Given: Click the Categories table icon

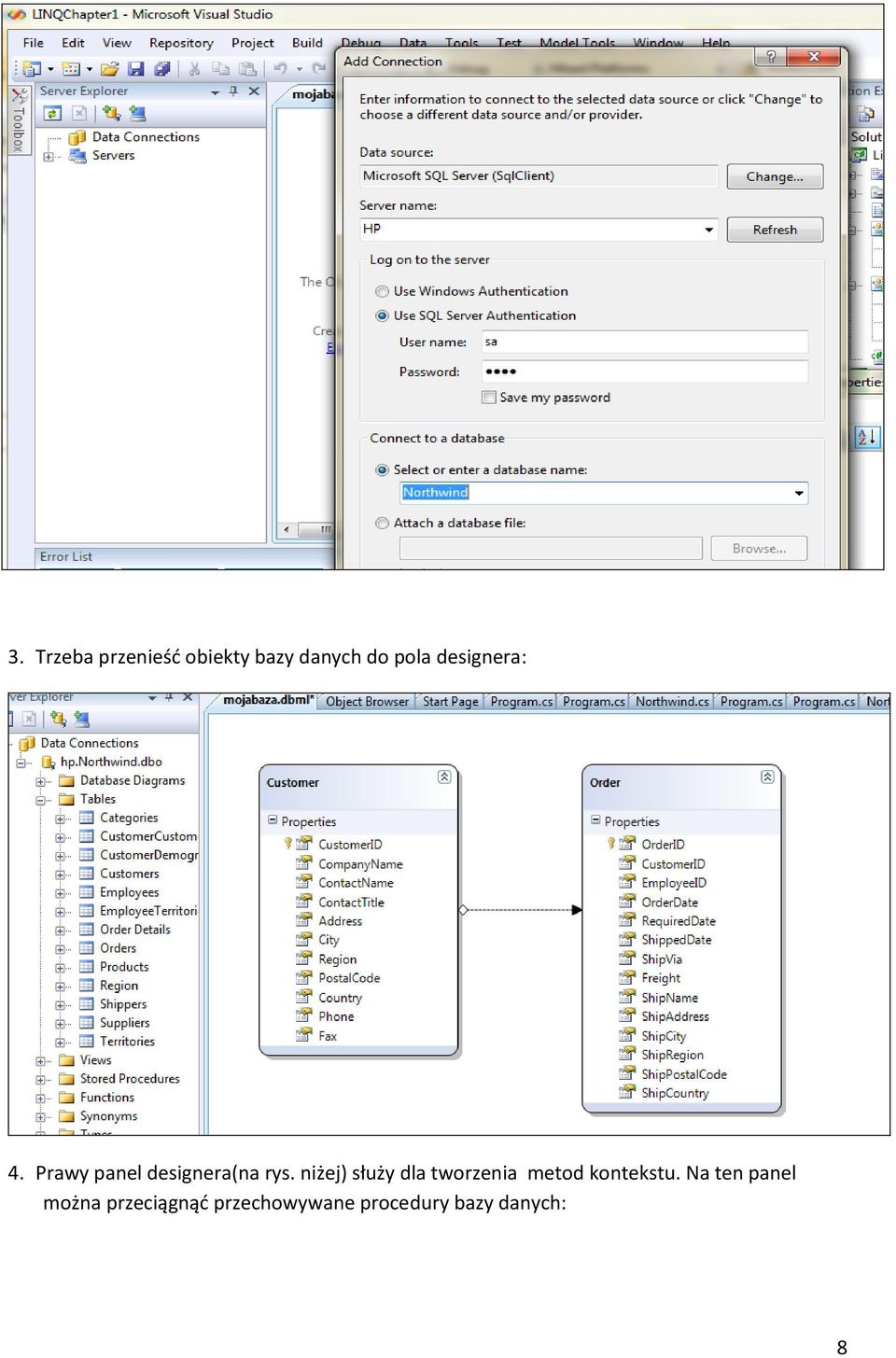Looking at the screenshot, I should coord(87,818).
